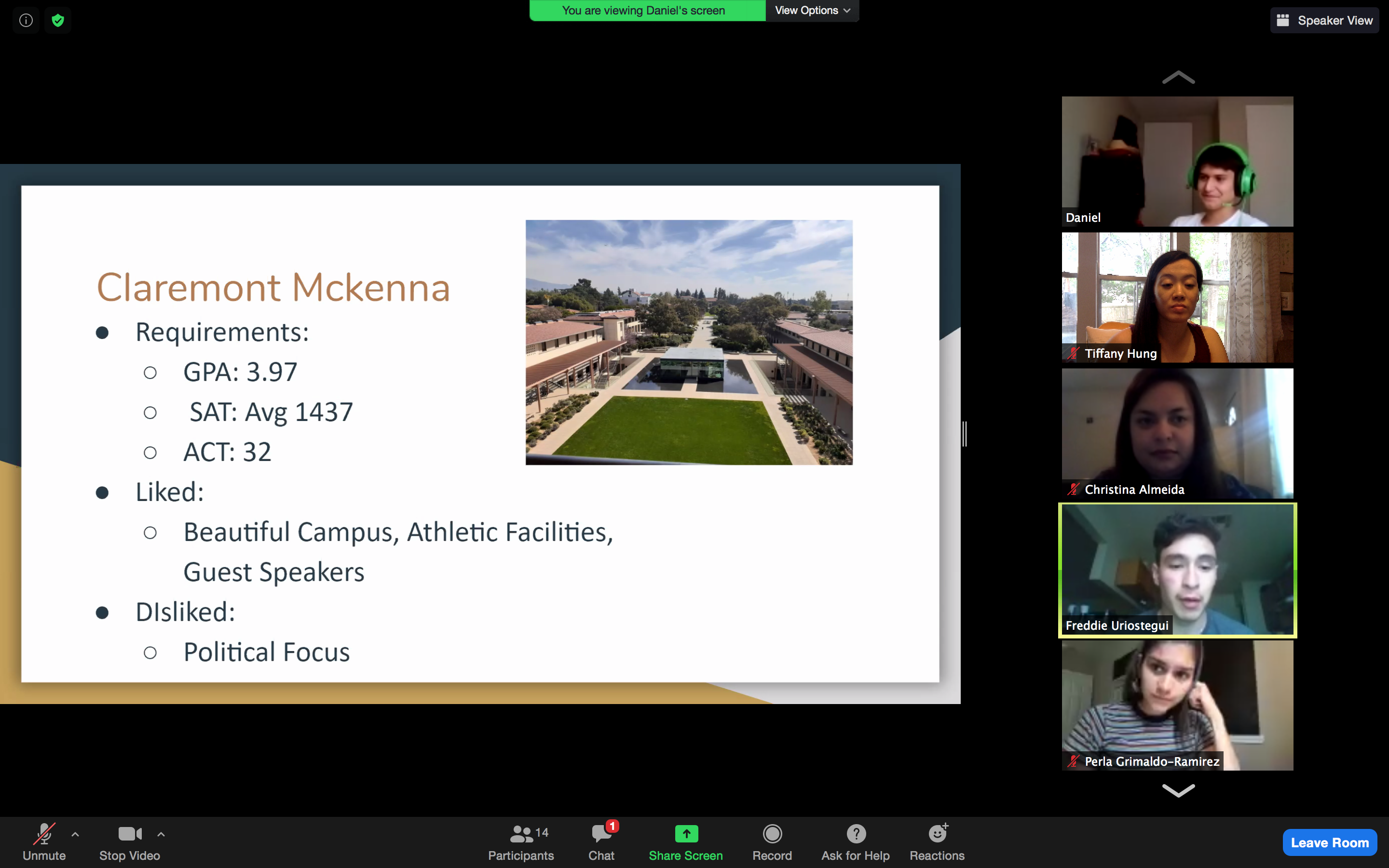Image resolution: width=1389 pixels, height=868 pixels.
Task: Open video options caret next to Stop Video
Action: 161,834
